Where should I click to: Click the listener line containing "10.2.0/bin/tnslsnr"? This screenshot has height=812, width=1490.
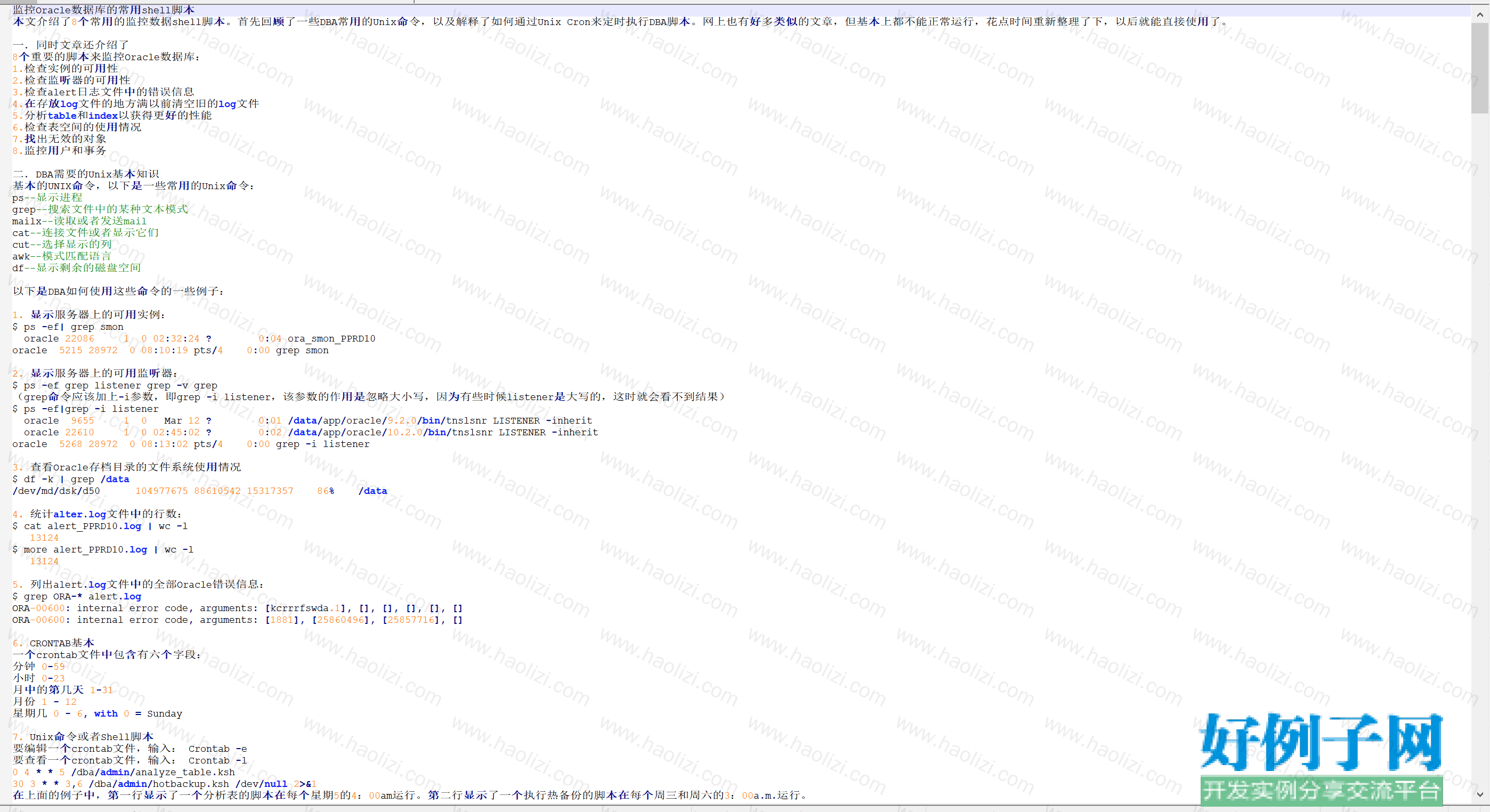click(x=311, y=432)
